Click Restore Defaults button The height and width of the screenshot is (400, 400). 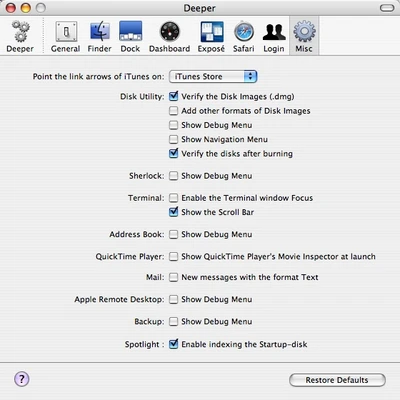[337, 380]
